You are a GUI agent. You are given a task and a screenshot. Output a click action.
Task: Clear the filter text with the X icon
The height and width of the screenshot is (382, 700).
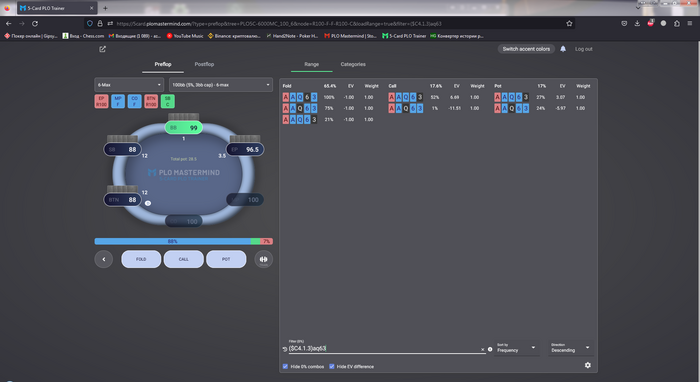[482, 349]
